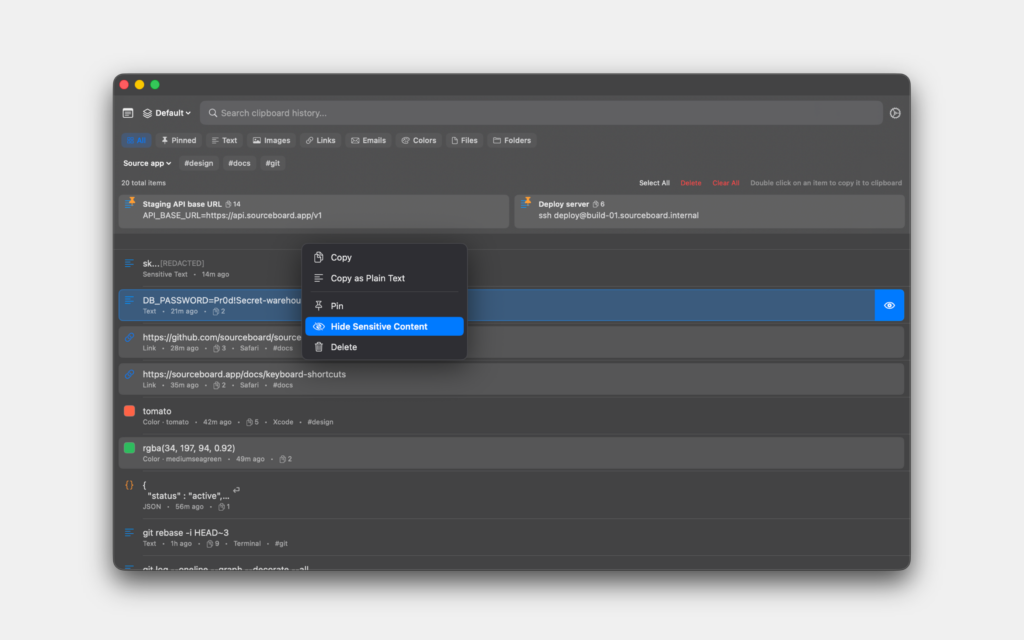Screen dimensions: 1024x640
Task: Choose Pin from context menu
Action: point(384,306)
